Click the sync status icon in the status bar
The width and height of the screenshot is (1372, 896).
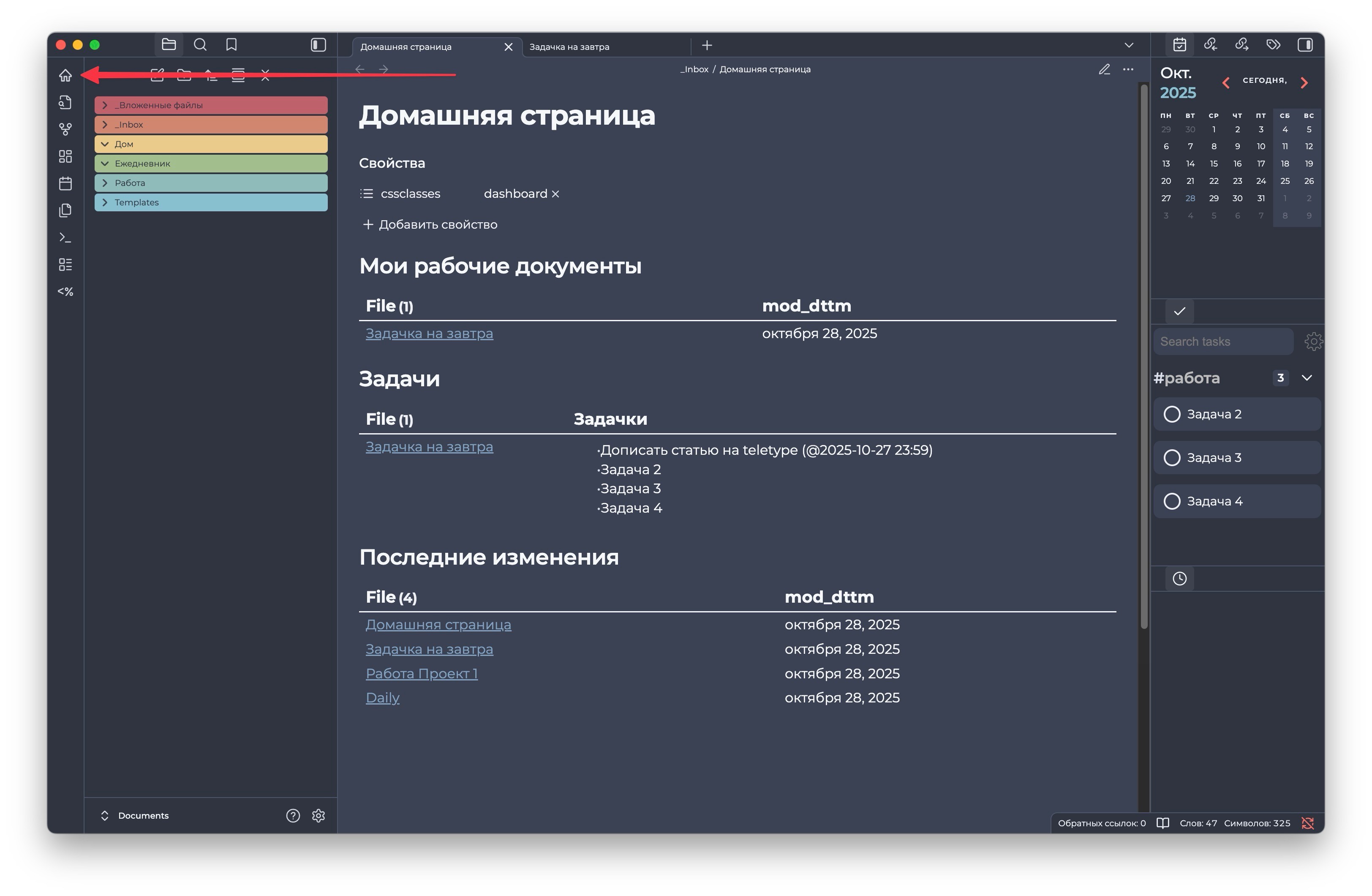(x=1307, y=823)
